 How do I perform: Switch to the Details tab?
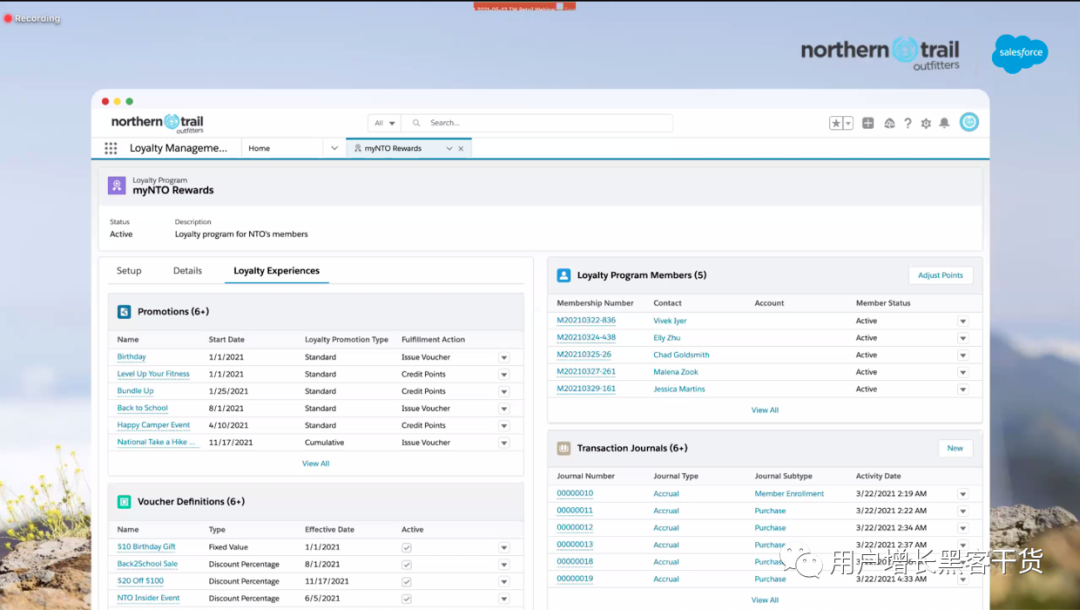[187, 271]
